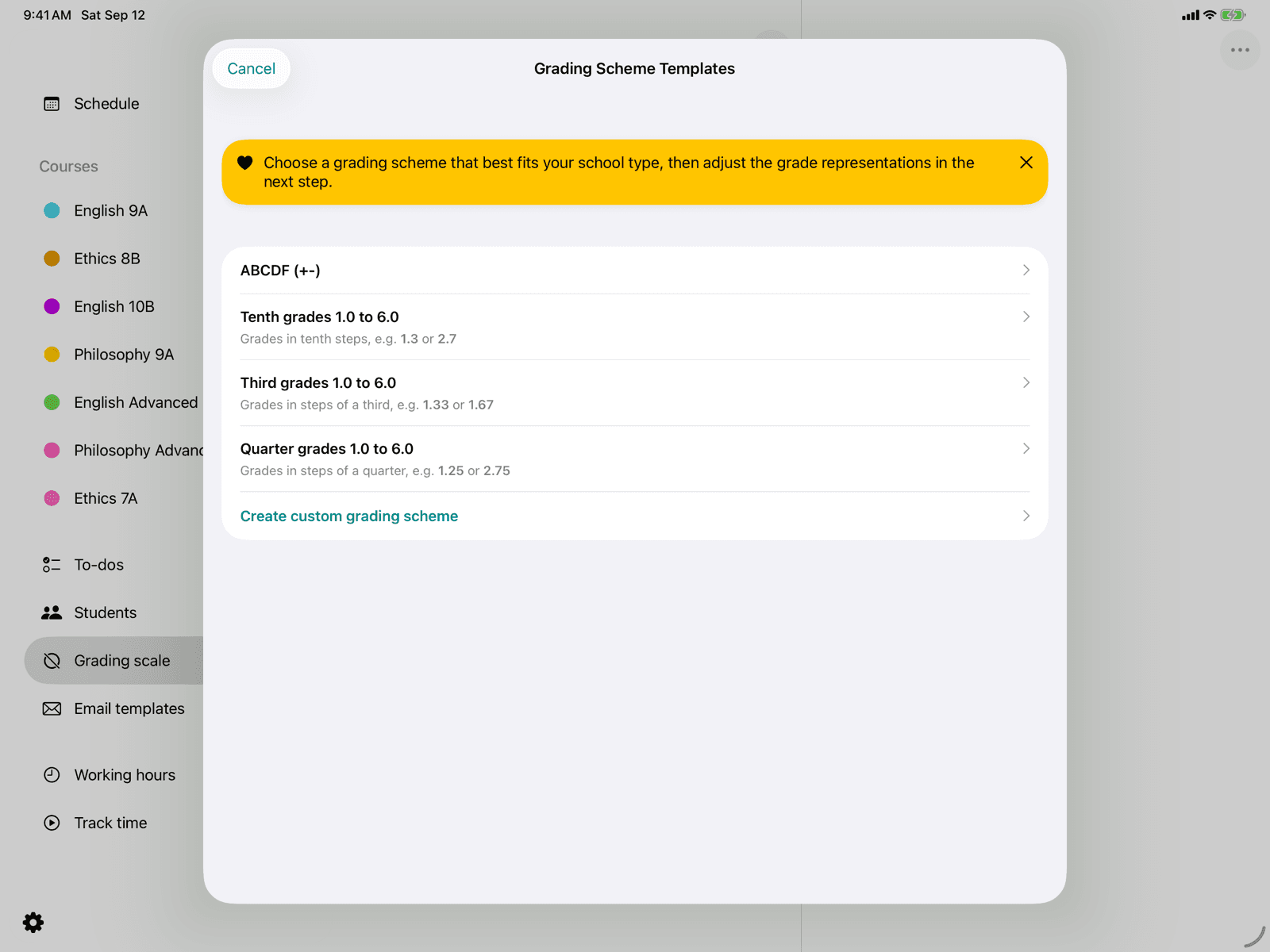Select the Grading scale icon

(x=52, y=661)
